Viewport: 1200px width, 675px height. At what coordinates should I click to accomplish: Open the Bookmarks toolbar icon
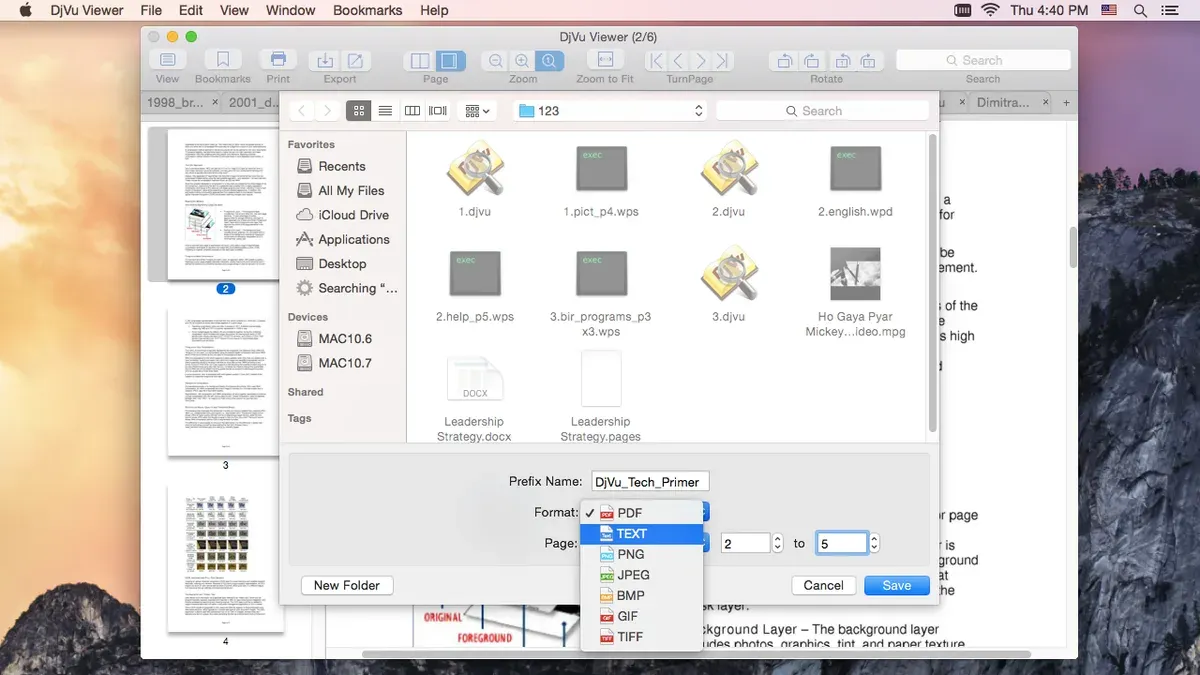223,61
